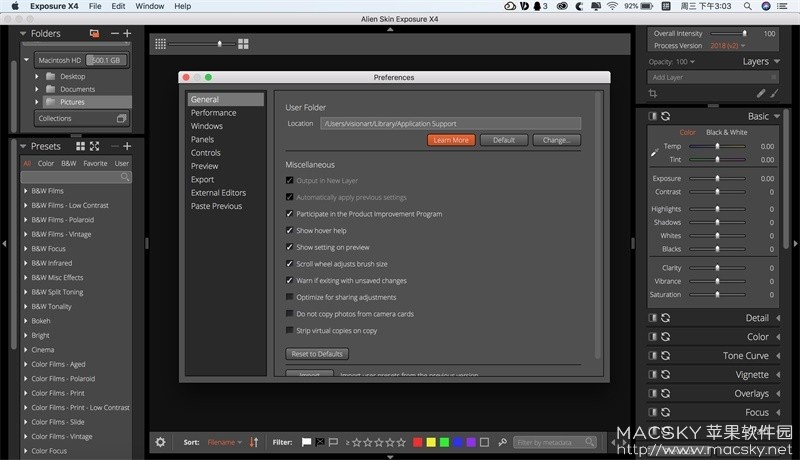
Task: Select small thumbnail grid icon
Action: [160, 44]
